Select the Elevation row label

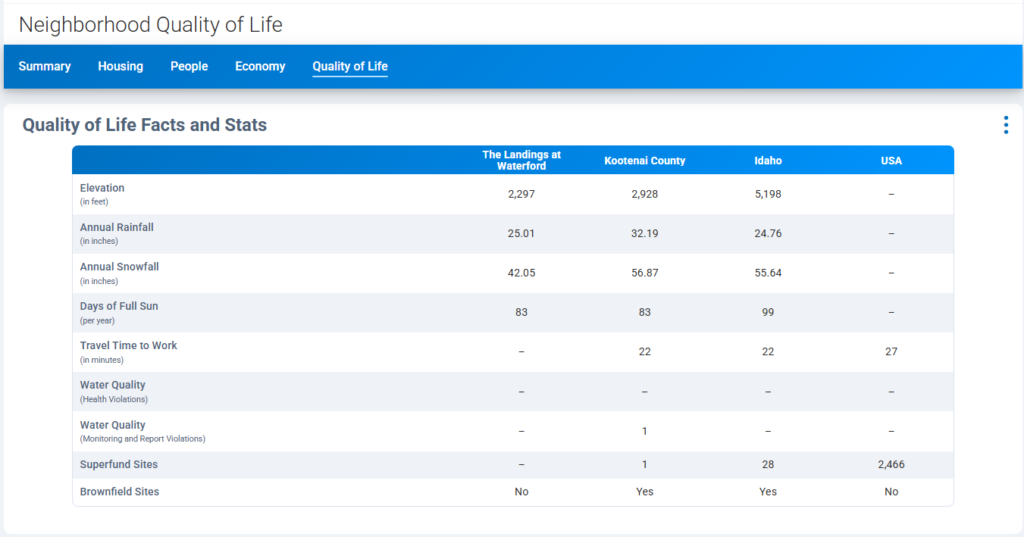102,188
